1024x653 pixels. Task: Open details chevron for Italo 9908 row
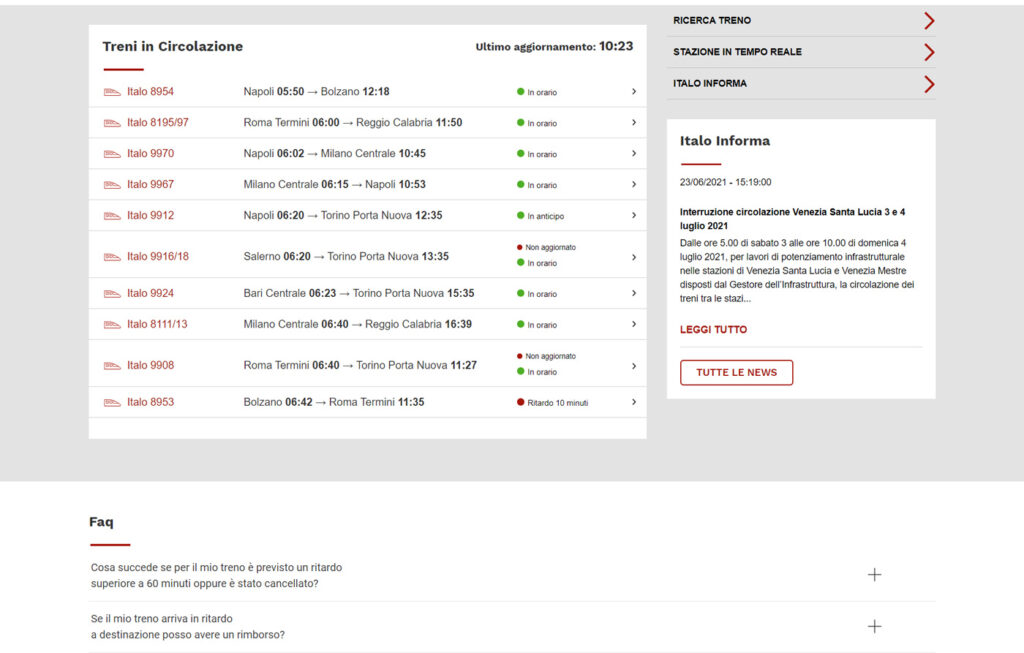pos(633,366)
